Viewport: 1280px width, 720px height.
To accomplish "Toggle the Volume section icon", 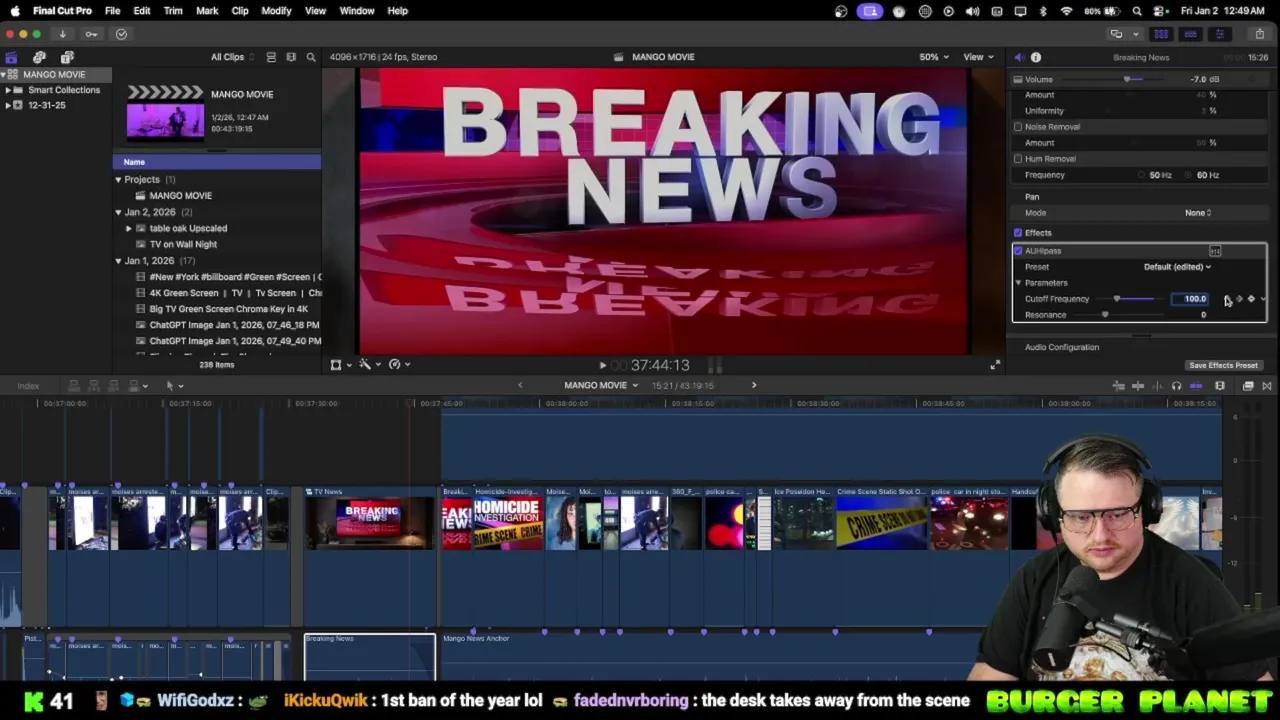I will pos(1018,79).
